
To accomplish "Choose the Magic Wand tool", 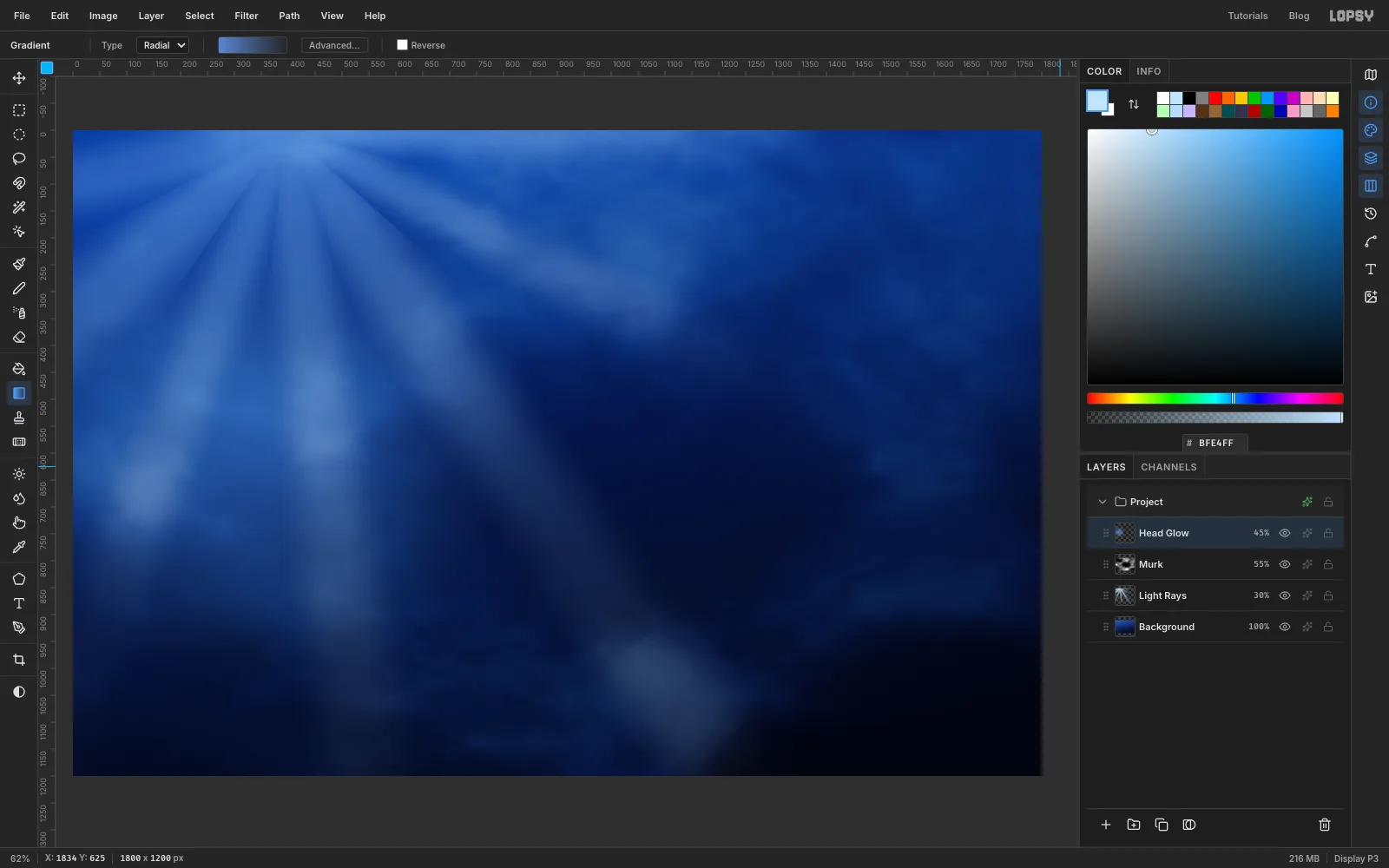I will click(x=18, y=207).
